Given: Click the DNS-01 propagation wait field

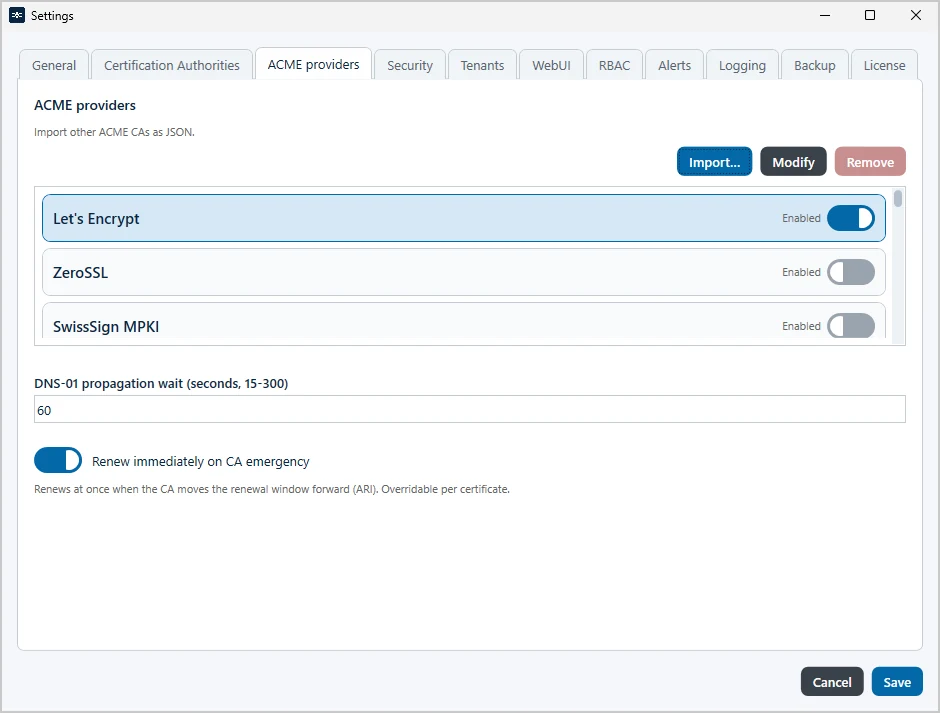Looking at the screenshot, I should [469, 410].
